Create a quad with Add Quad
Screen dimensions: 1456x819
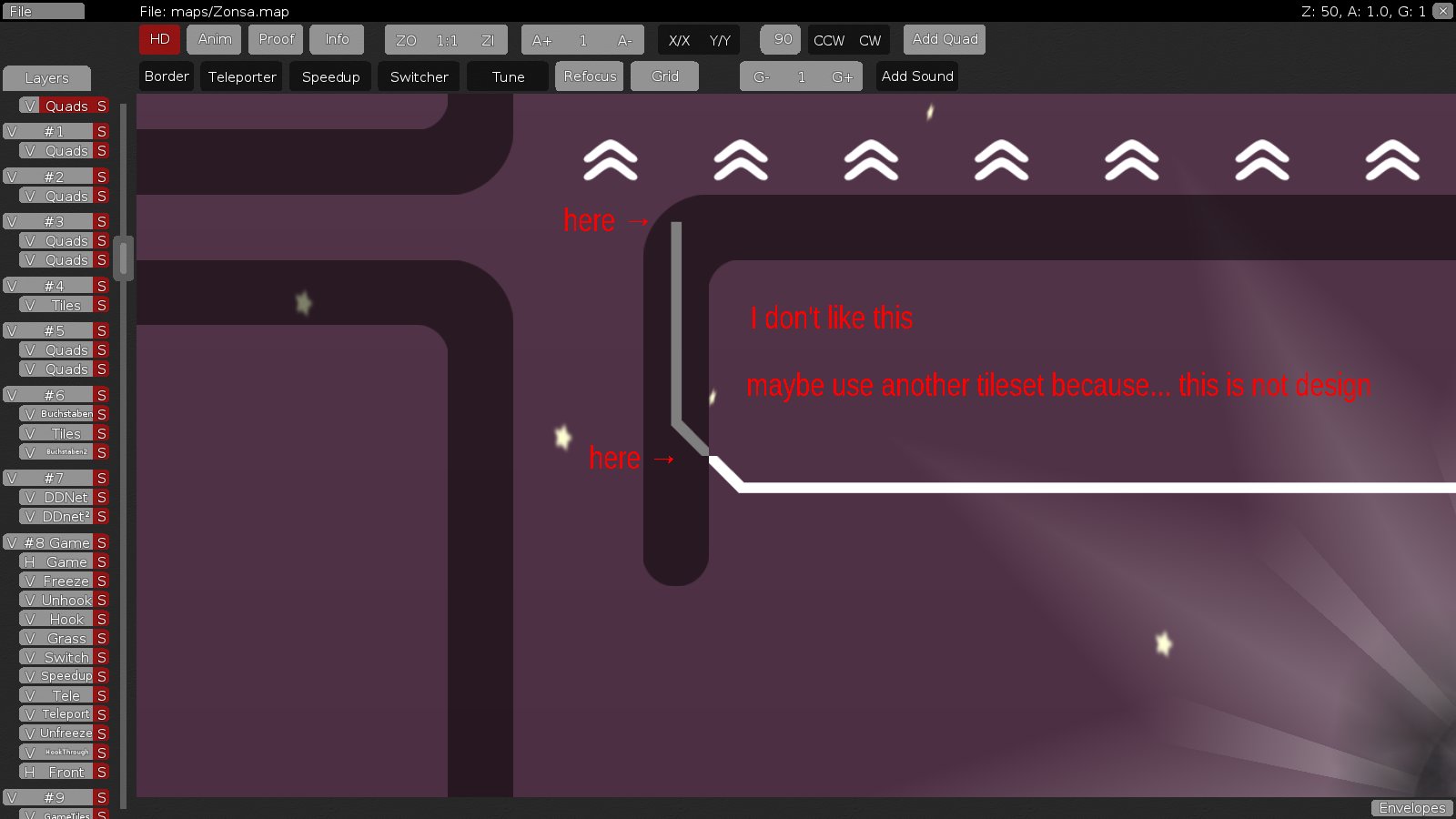click(944, 39)
